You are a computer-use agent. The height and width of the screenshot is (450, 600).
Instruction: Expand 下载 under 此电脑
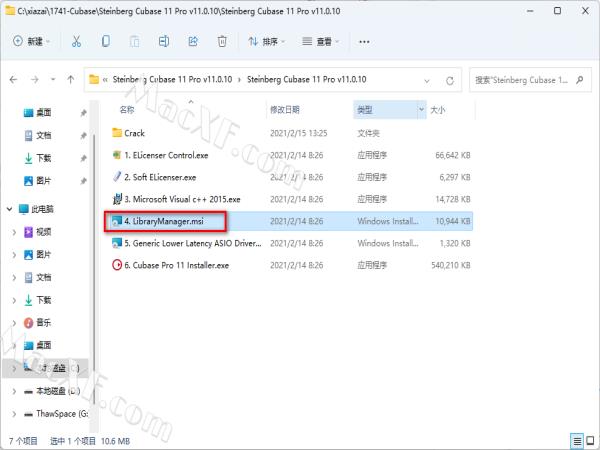pyautogui.click(x=14, y=300)
